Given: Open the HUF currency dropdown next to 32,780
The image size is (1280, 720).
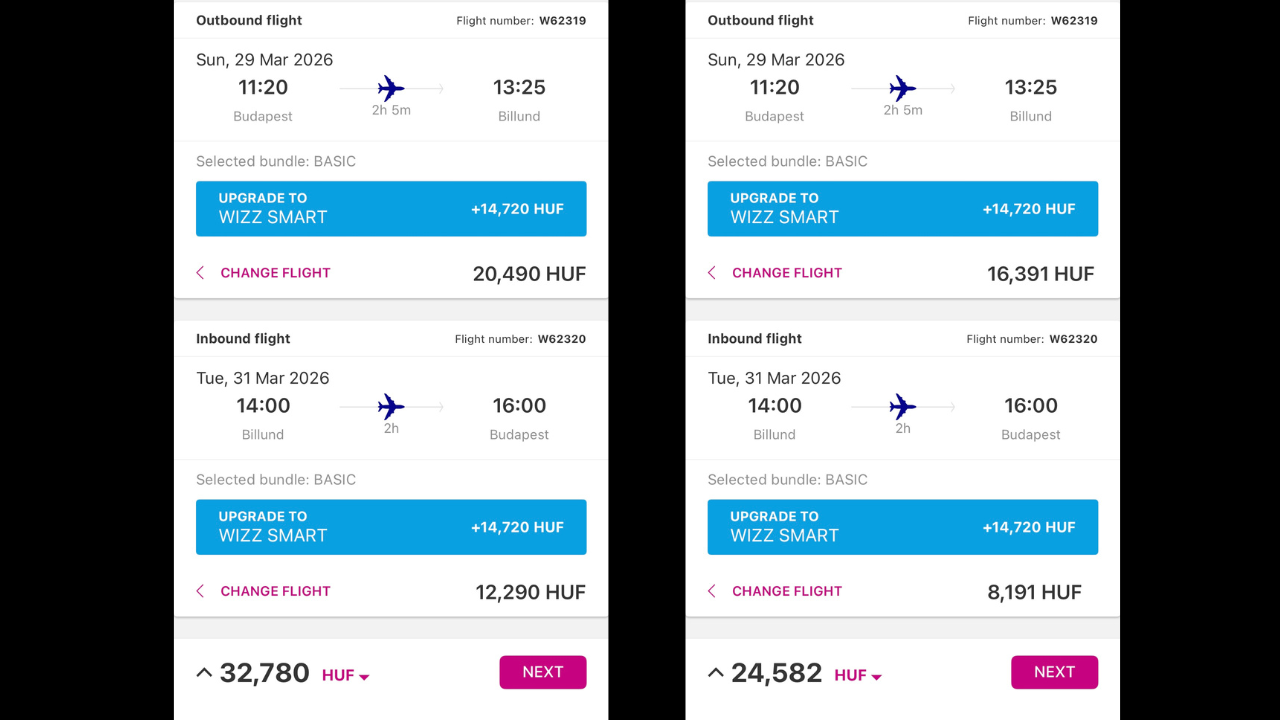Looking at the screenshot, I should point(346,676).
